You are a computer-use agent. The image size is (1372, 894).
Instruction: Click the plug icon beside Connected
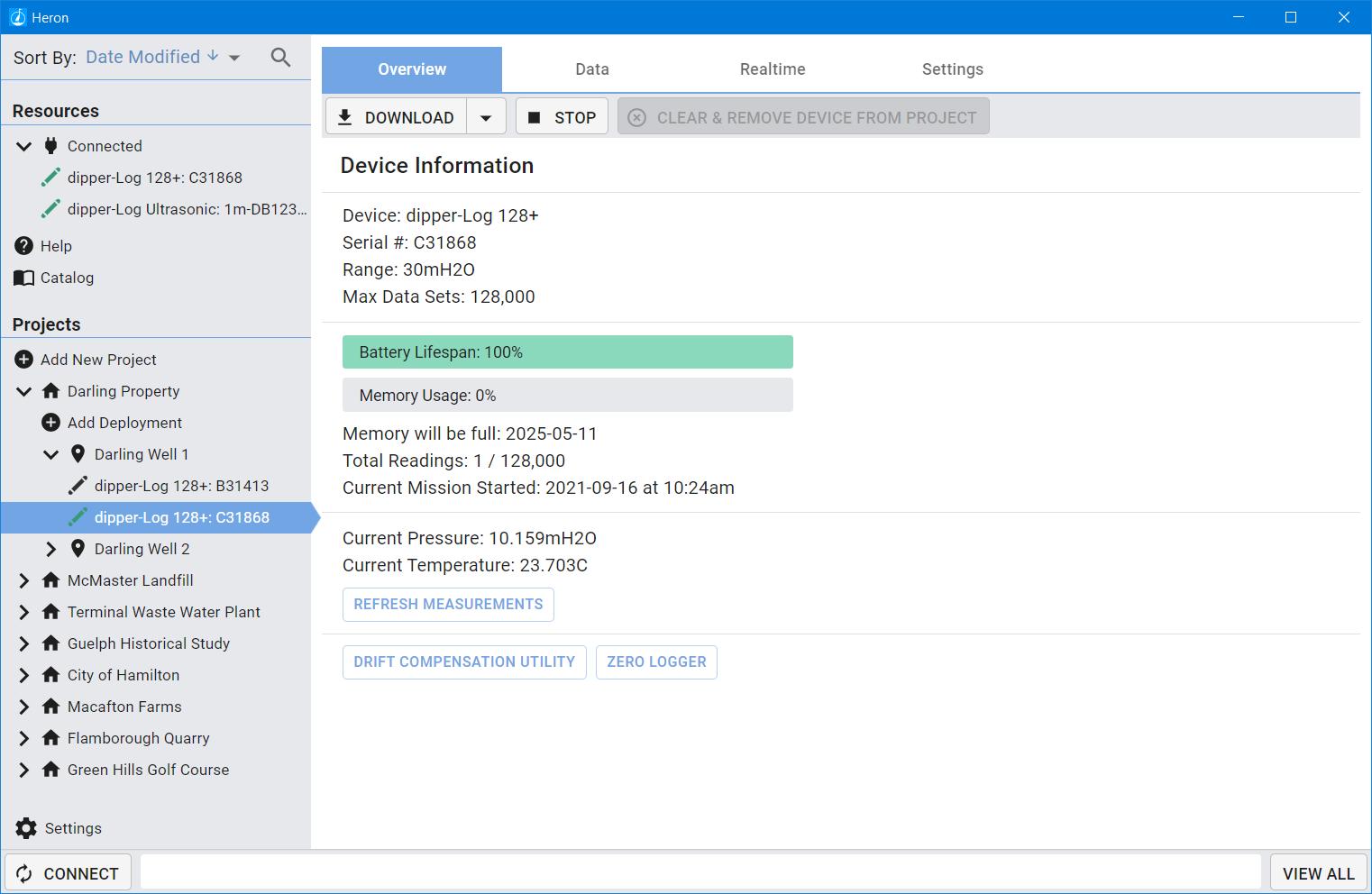tap(51, 146)
